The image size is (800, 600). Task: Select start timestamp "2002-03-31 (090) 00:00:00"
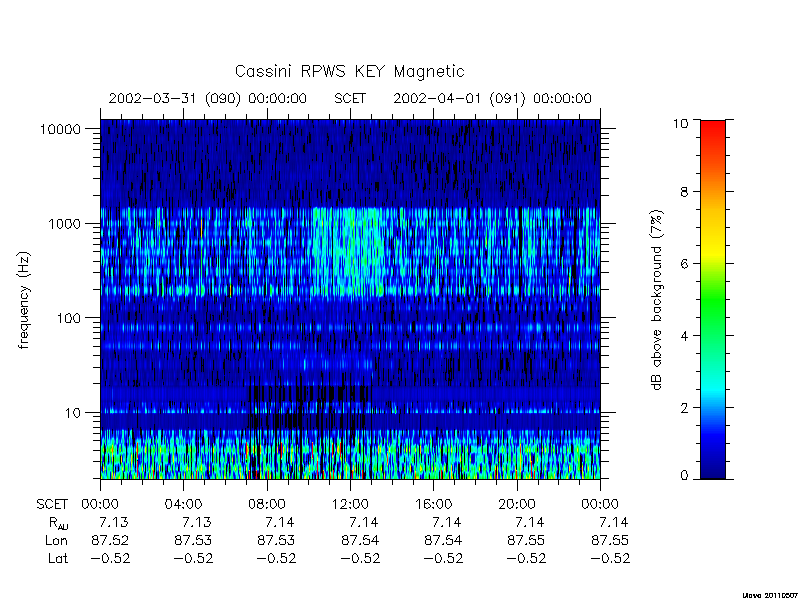pyautogui.click(x=208, y=98)
